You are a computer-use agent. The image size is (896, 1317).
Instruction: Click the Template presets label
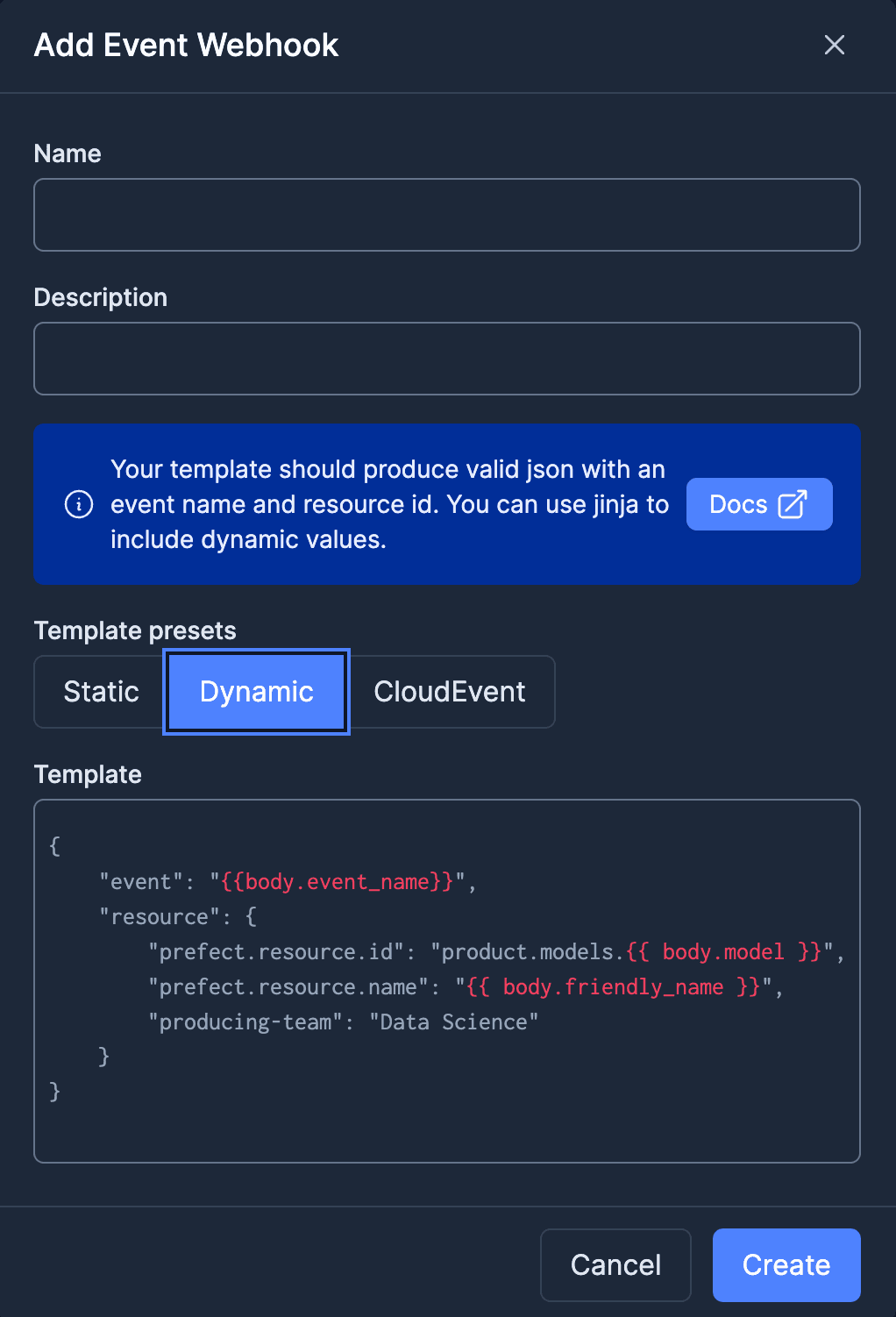click(135, 630)
